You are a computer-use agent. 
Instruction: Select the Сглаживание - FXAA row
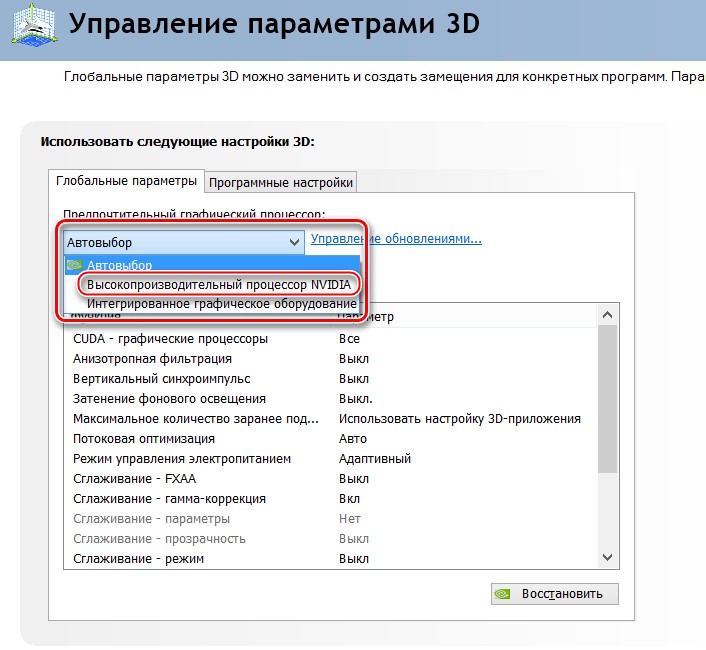click(x=331, y=478)
